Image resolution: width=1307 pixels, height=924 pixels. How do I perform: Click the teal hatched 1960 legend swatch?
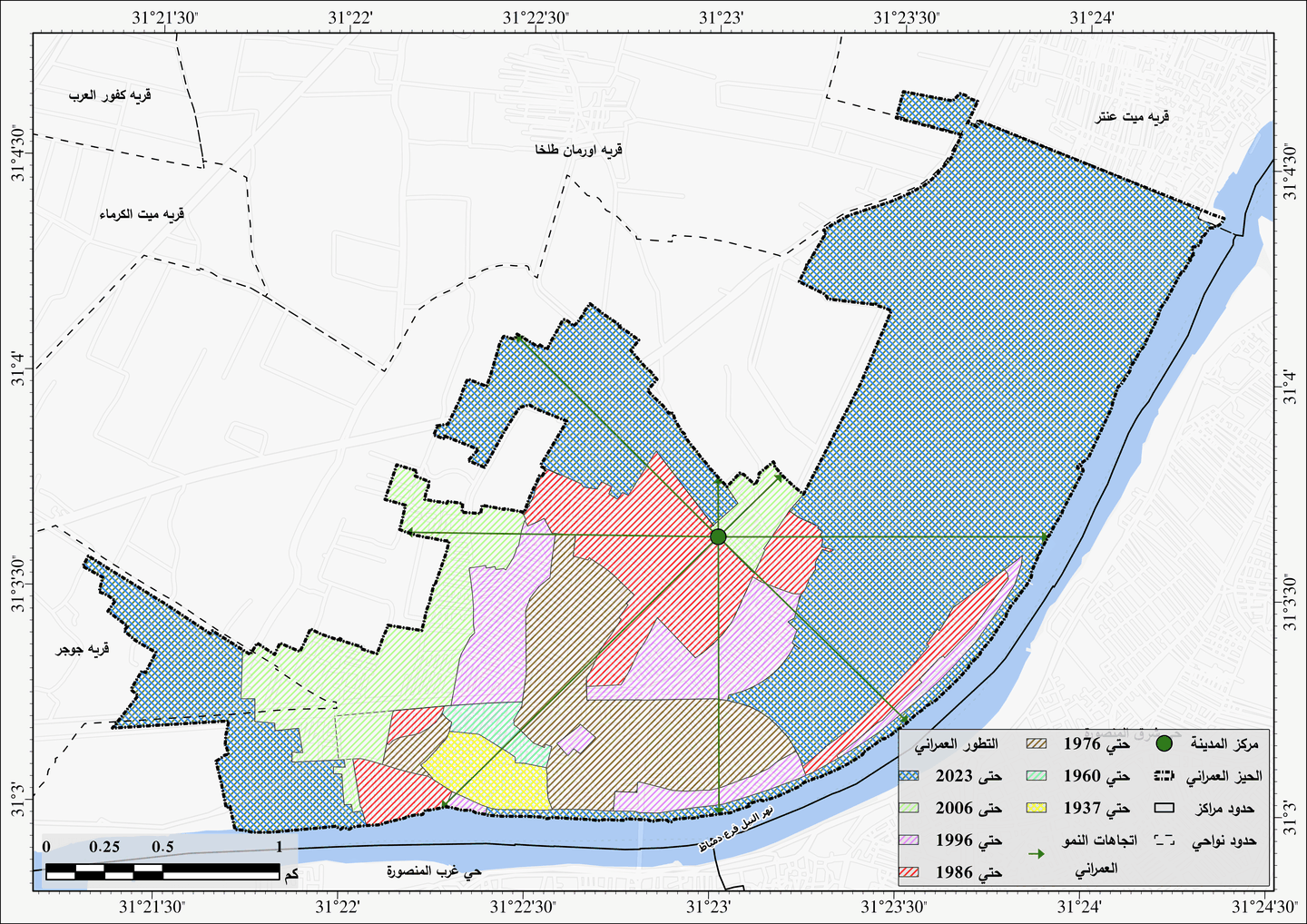click(1036, 777)
